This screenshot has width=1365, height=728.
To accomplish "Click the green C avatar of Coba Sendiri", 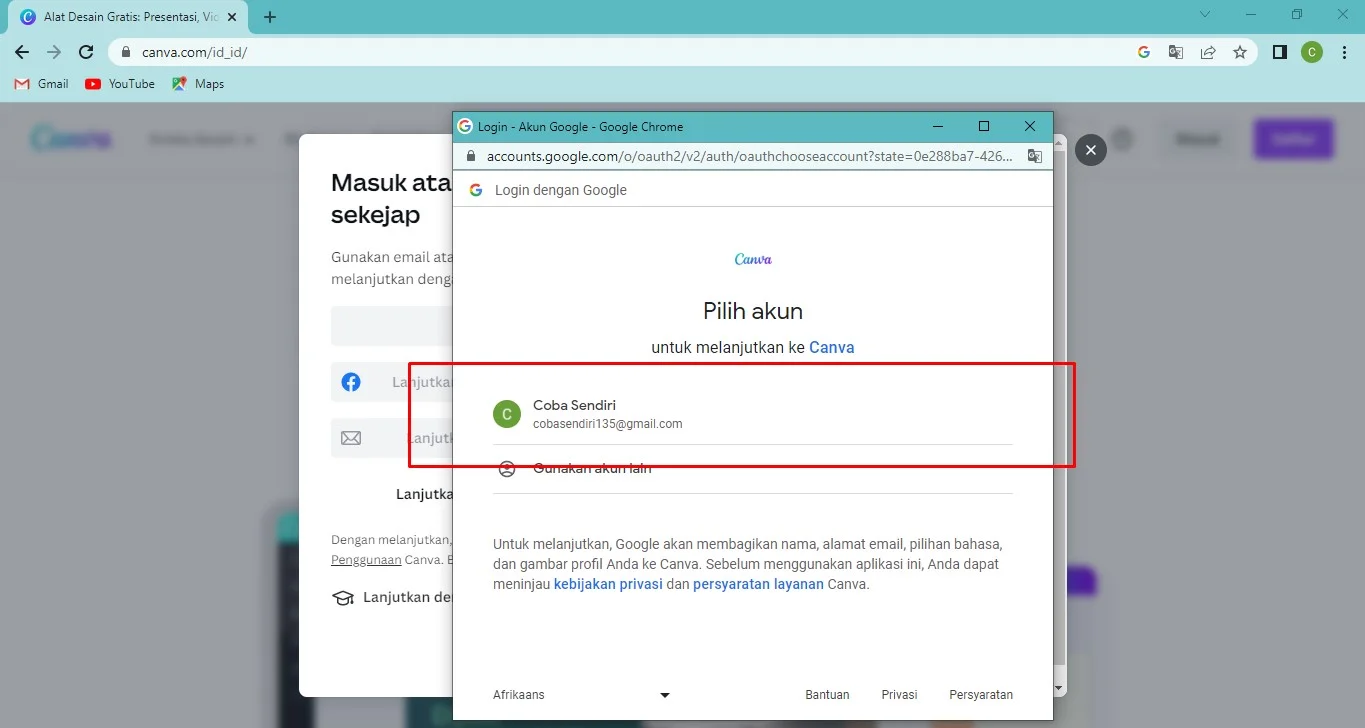I will (507, 414).
